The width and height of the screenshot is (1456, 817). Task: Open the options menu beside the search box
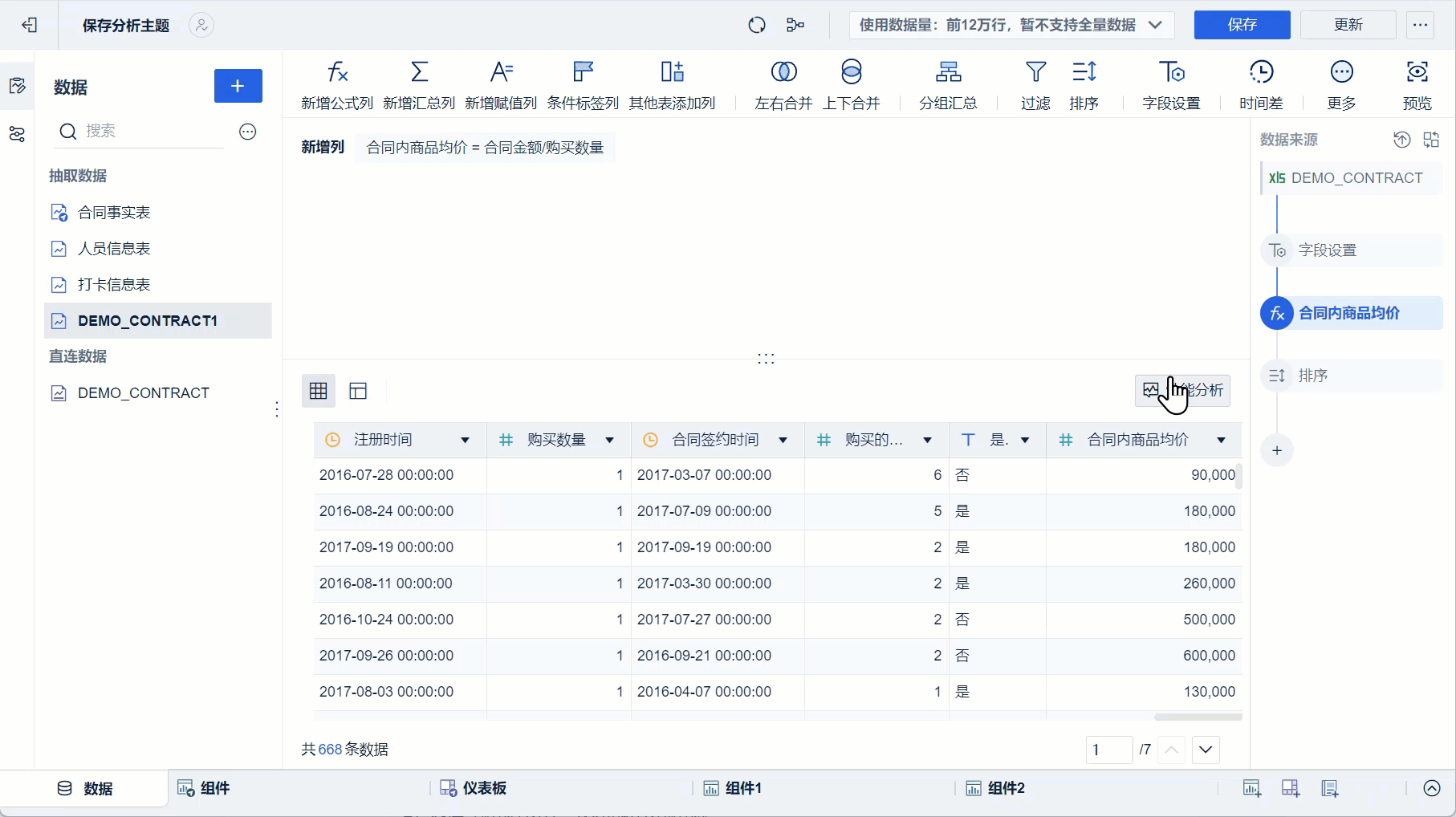pyautogui.click(x=248, y=132)
